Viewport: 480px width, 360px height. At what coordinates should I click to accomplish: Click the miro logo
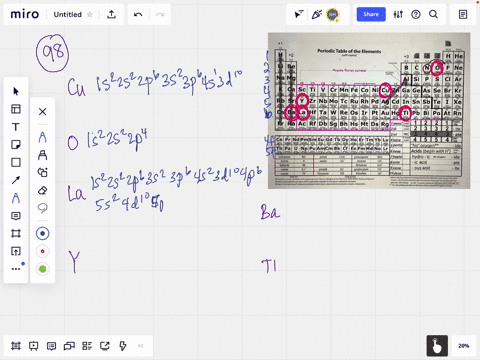25,14
